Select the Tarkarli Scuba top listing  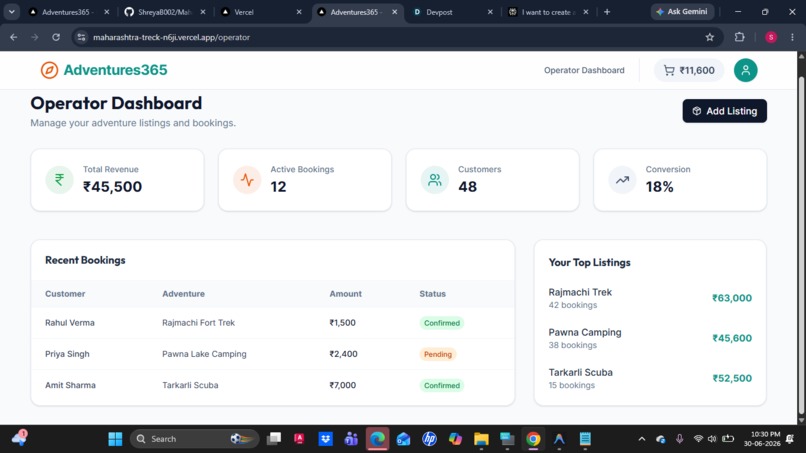[650, 378]
